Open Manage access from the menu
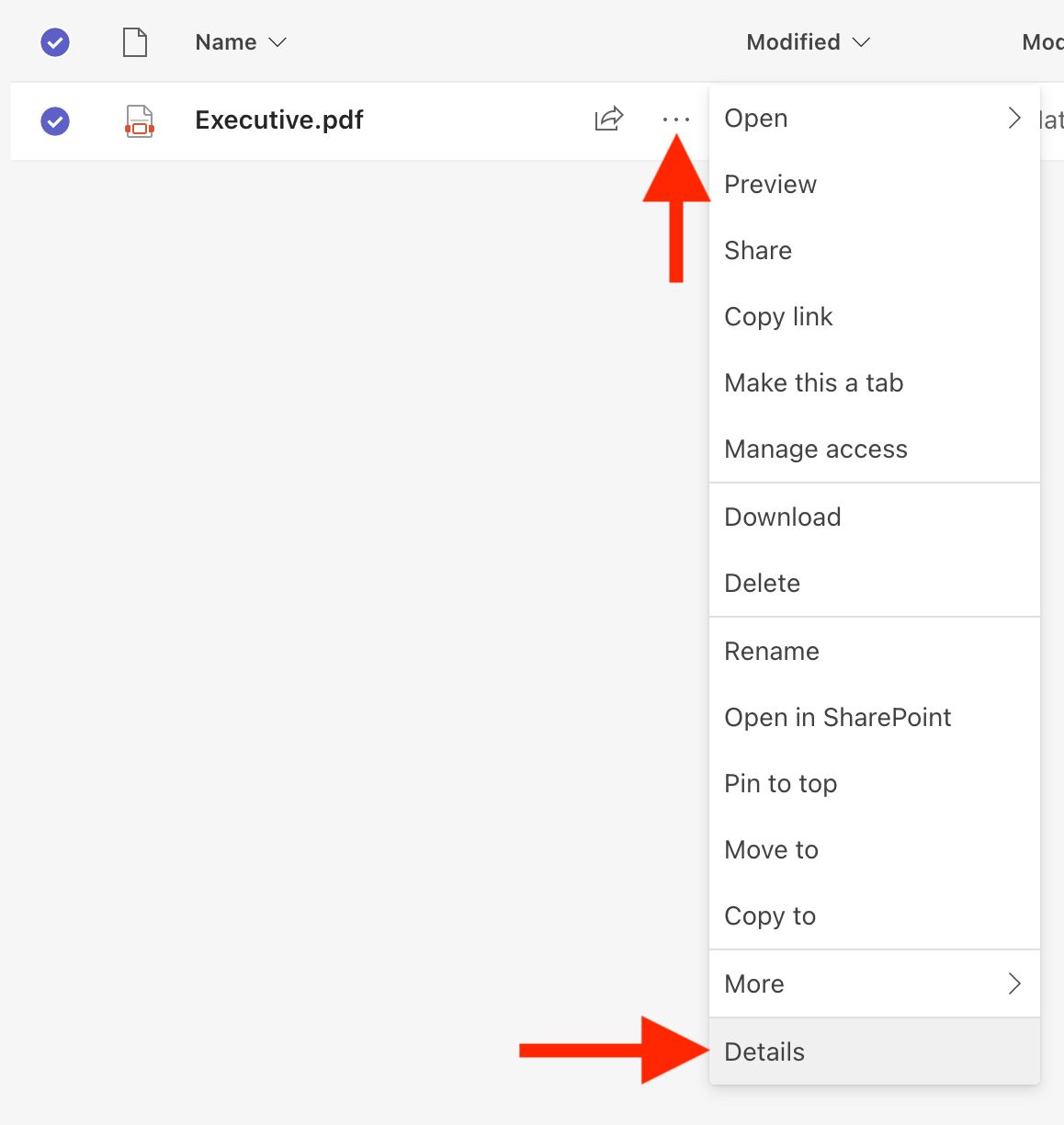The height and width of the screenshot is (1125, 1064). [875, 449]
